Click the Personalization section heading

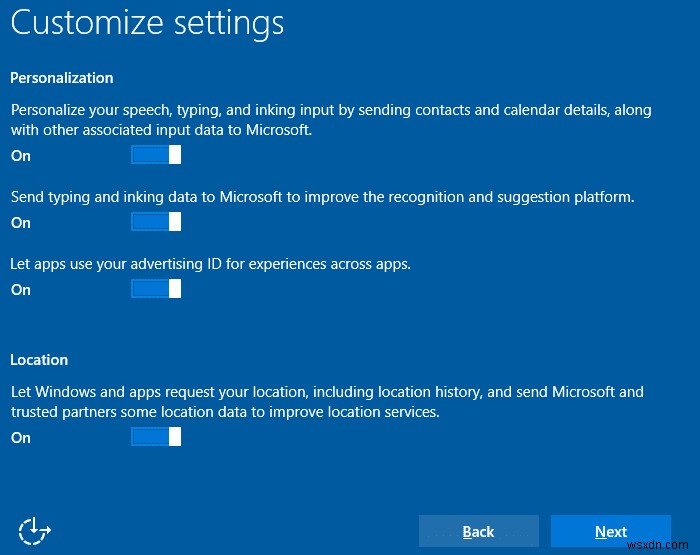pyautogui.click(x=62, y=78)
